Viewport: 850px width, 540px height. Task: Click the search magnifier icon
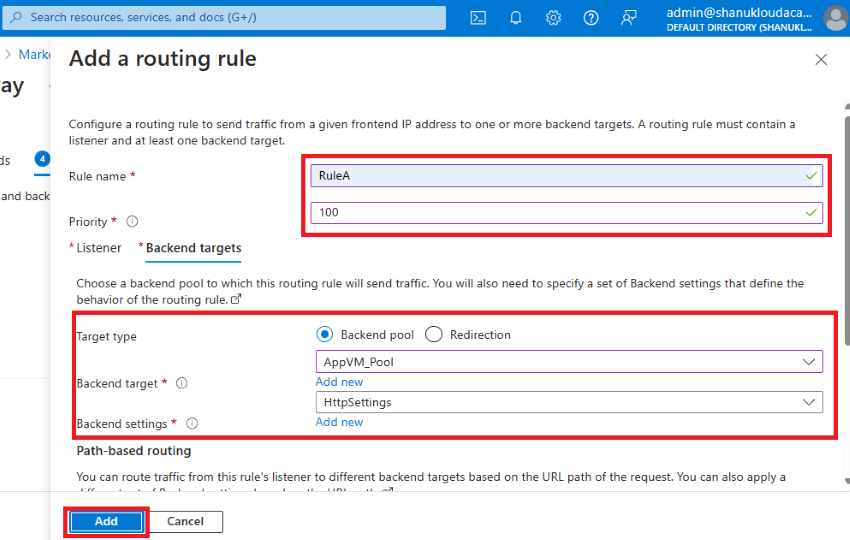[16, 17]
